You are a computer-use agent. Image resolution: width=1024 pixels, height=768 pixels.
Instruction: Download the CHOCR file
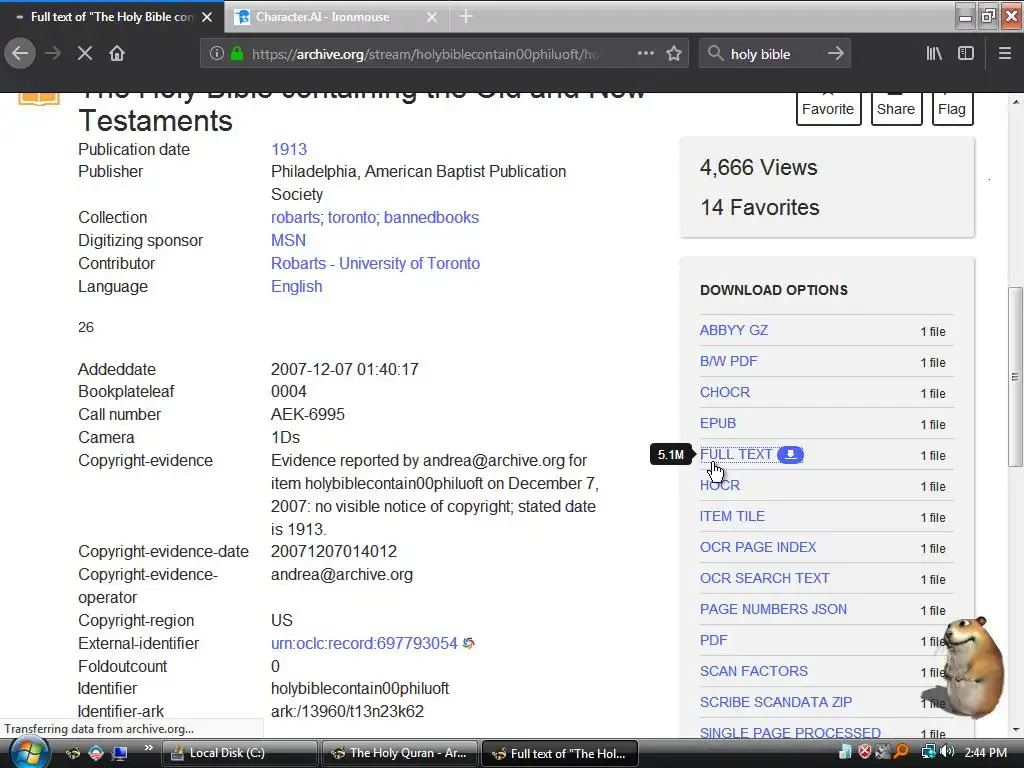tap(725, 392)
